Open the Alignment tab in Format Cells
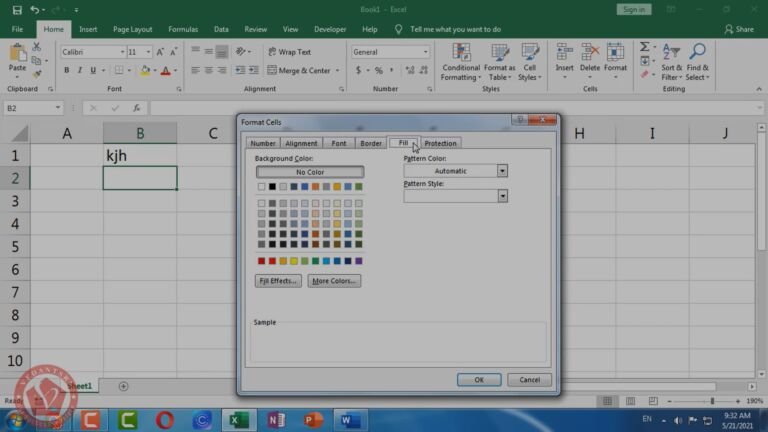The height and width of the screenshot is (432, 768). [301, 143]
